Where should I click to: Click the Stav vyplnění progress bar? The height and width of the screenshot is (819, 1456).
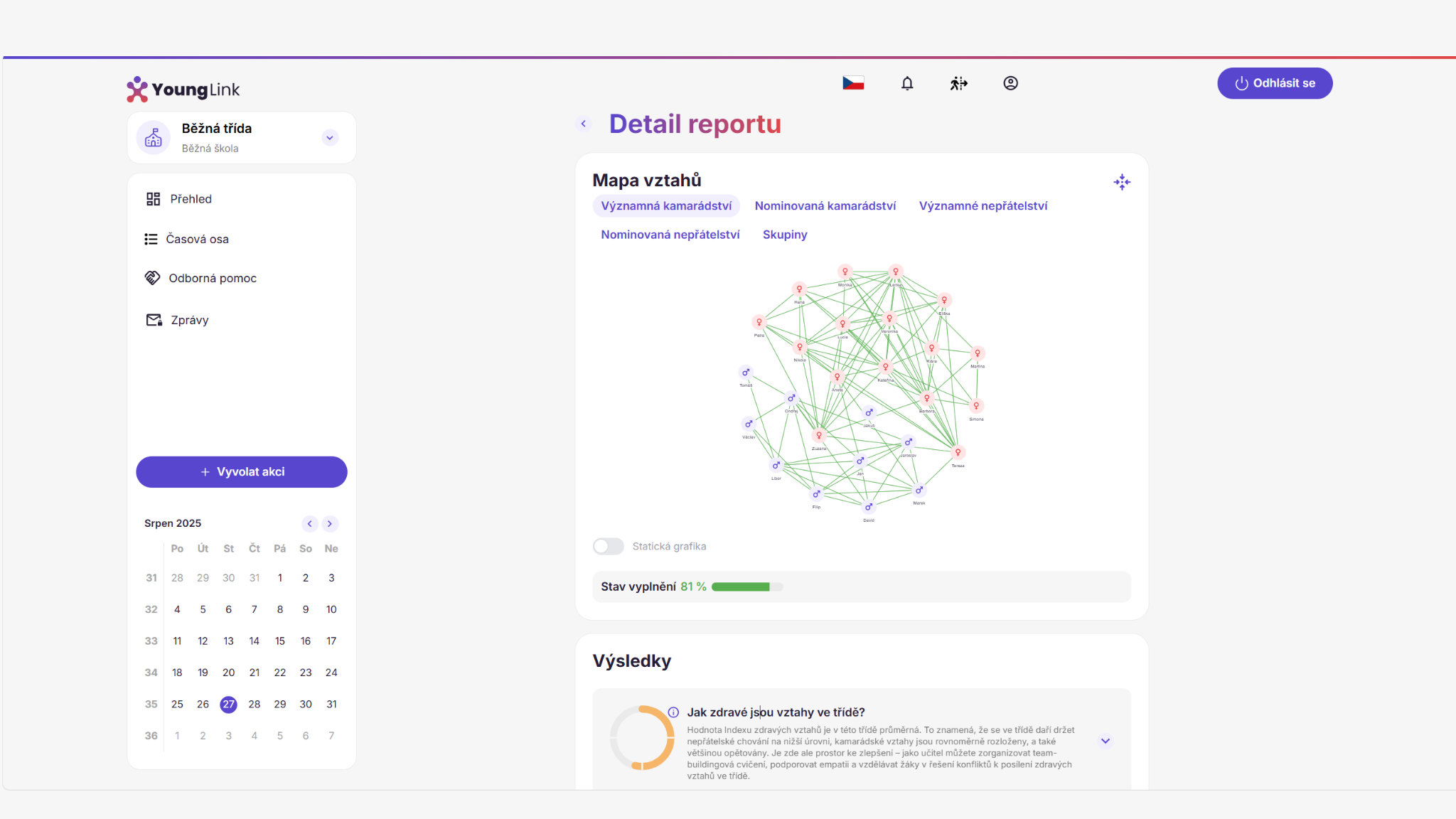coord(746,587)
